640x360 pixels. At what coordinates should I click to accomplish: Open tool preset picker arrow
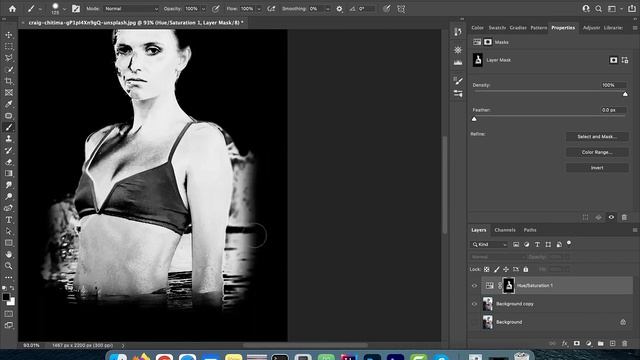tap(40, 9)
